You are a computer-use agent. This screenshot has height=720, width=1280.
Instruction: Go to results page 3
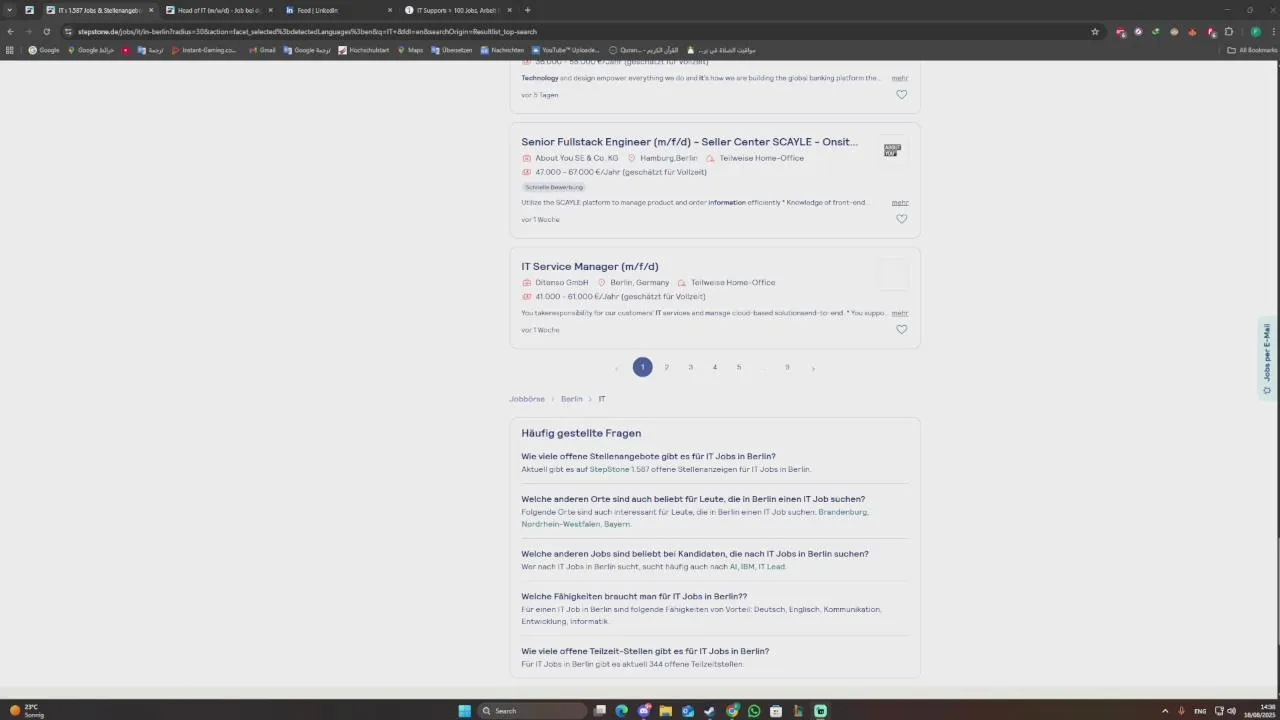click(x=690, y=367)
